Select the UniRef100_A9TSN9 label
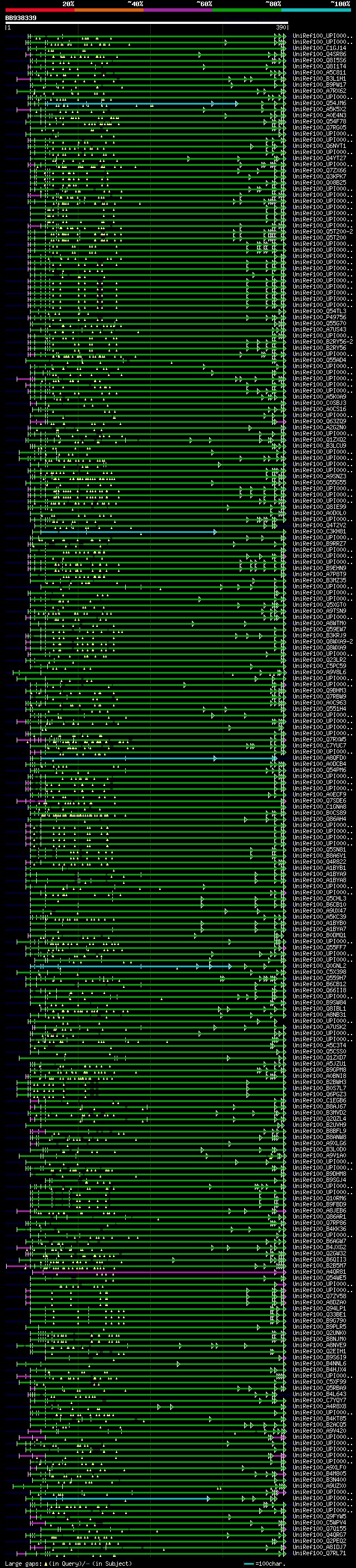 pos(319,611)
